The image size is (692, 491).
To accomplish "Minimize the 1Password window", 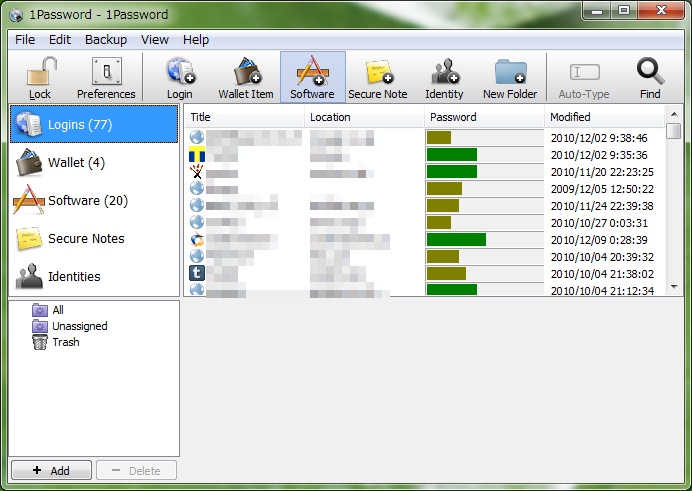I will point(597,11).
